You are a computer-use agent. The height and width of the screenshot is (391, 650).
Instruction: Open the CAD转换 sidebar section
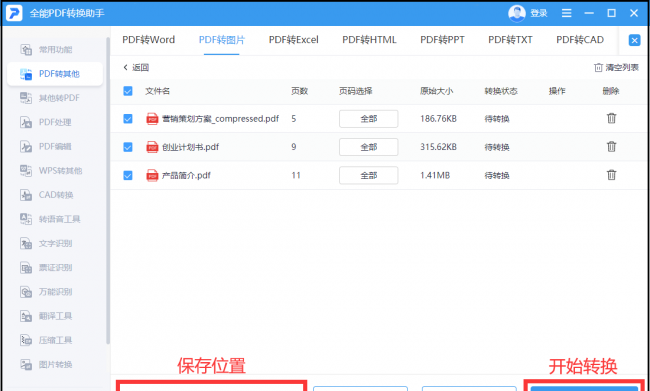(47, 195)
